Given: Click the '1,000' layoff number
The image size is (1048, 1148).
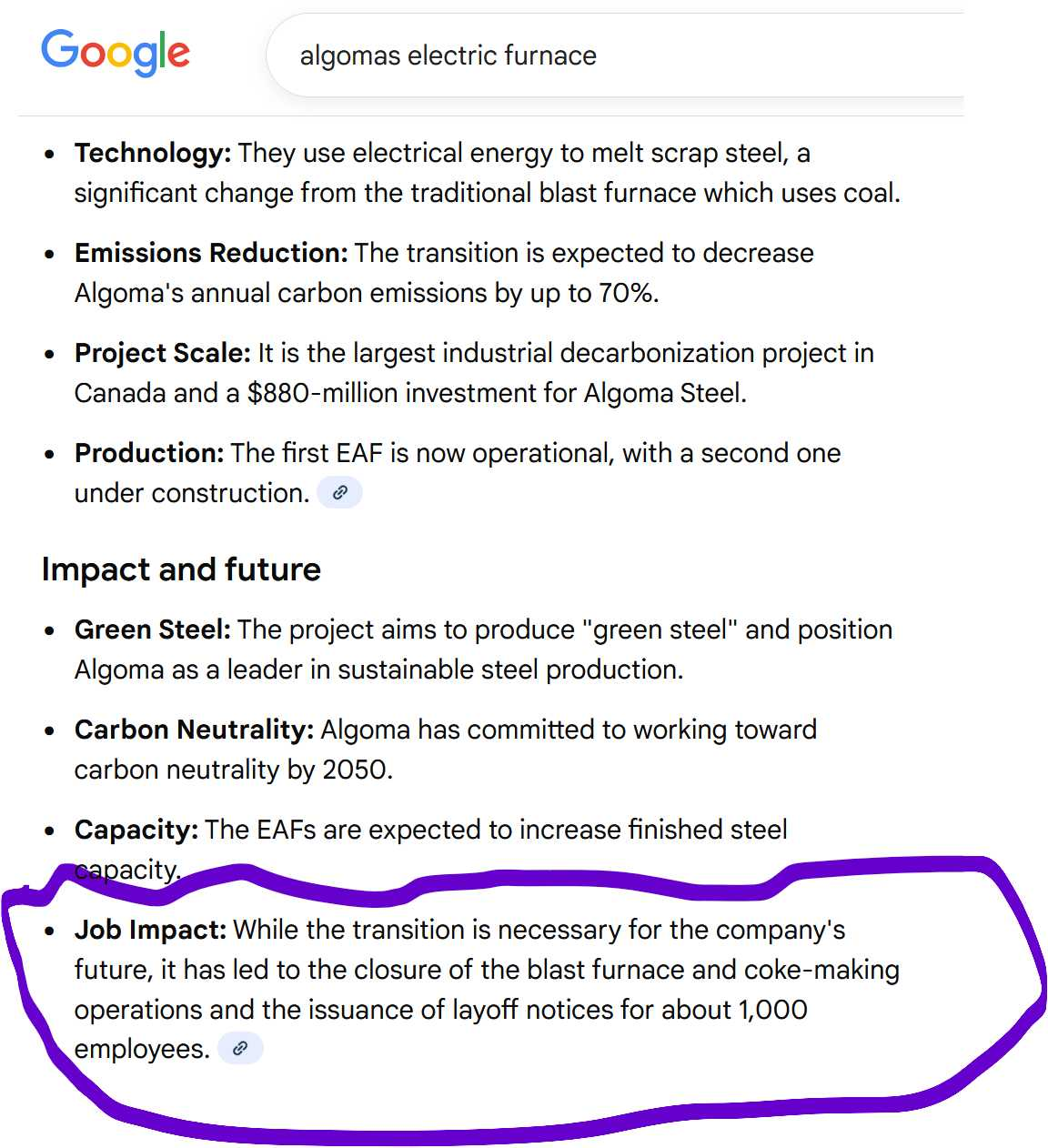Looking at the screenshot, I should pyautogui.click(x=772, y=1010).
